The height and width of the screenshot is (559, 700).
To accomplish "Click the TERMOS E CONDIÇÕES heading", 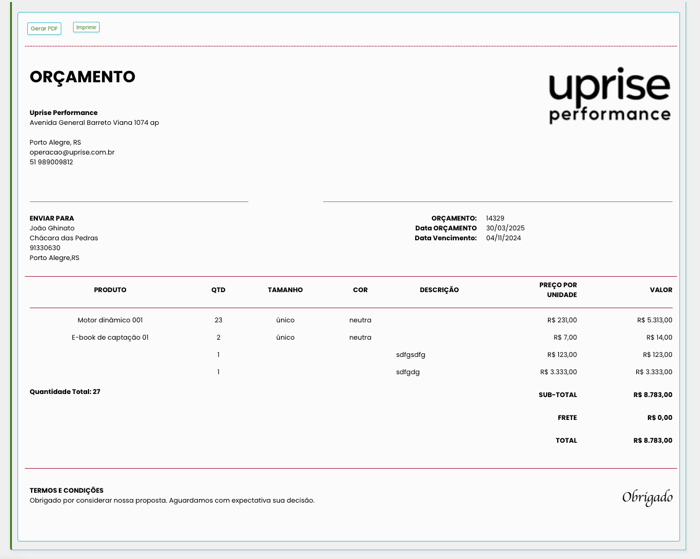I will 67,490.
